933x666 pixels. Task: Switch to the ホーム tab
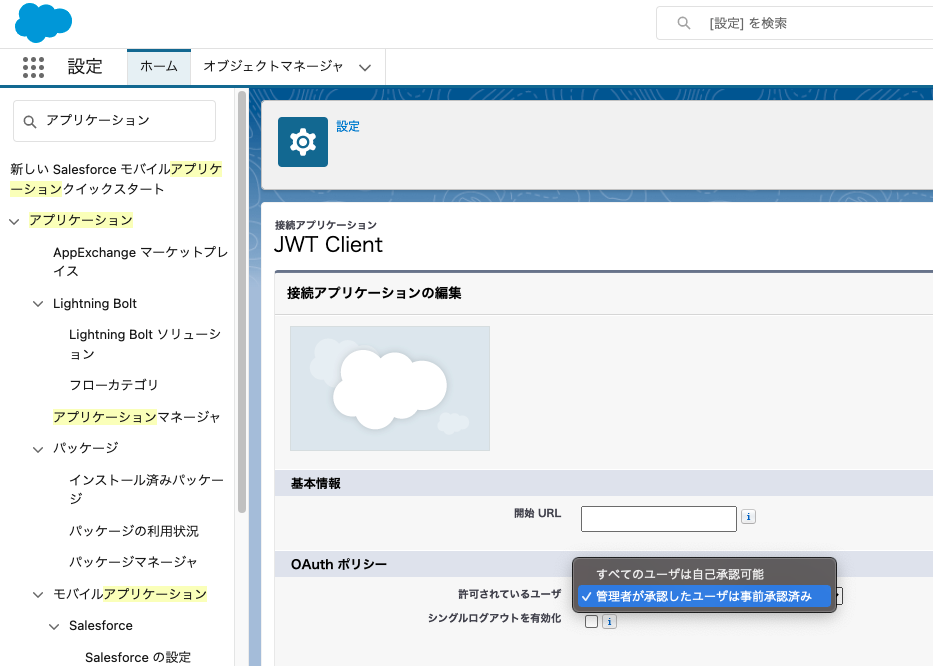point(158,67)
